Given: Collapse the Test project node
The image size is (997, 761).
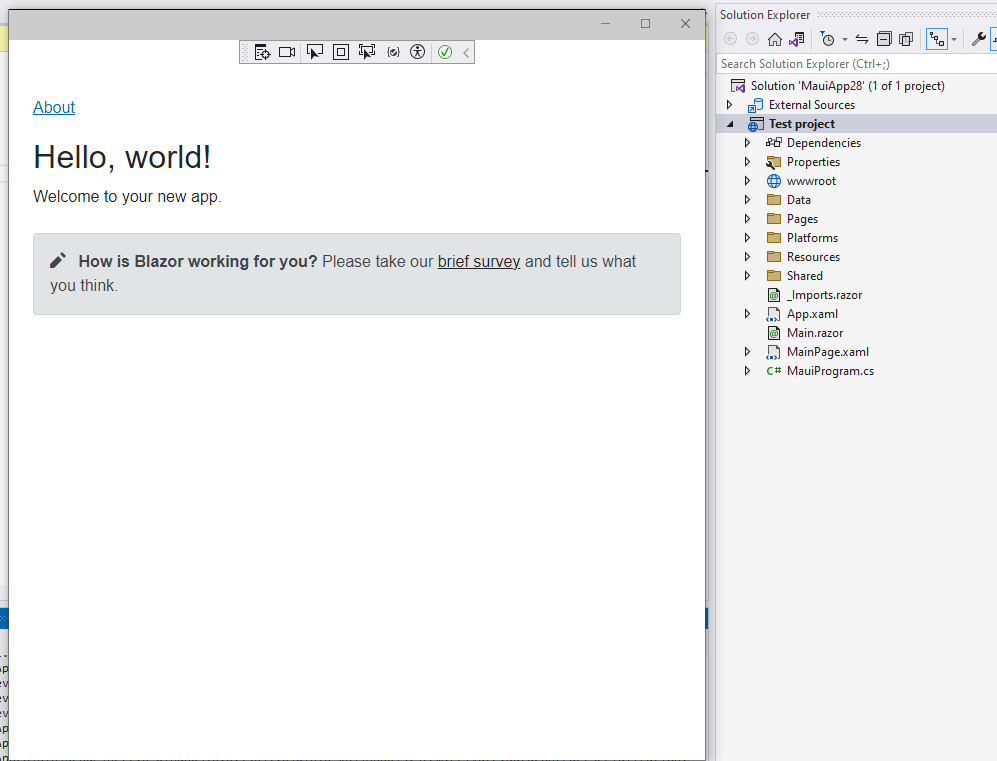Looking at the screenshot, I should (729, 123).
